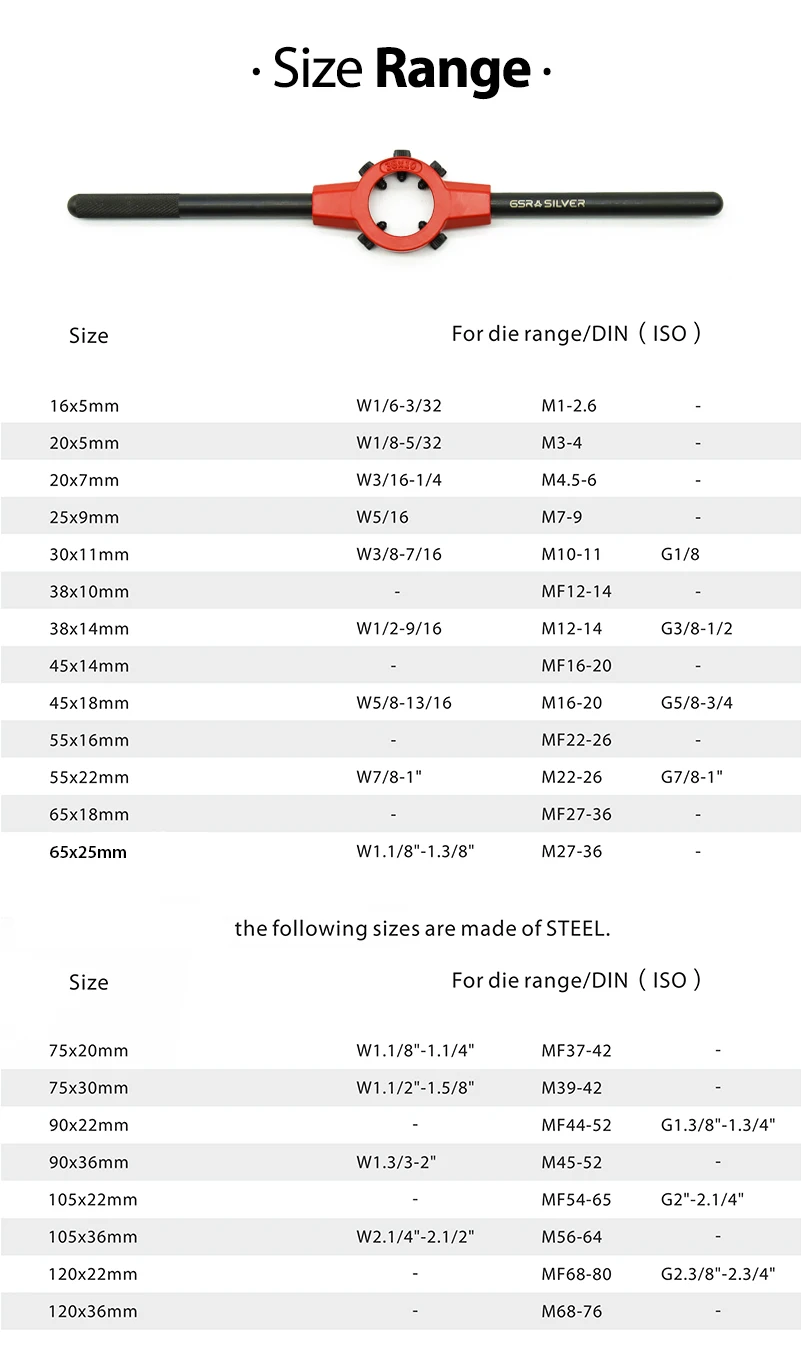
Task: Click the W1/6-3/32 die range cell
Action: [399, 406]
